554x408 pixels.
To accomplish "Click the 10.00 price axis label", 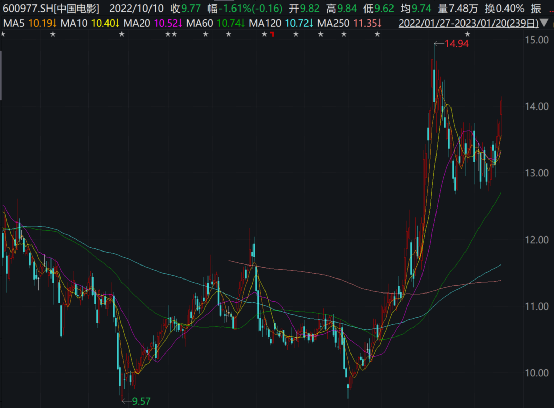I will [x=536, y=373].
